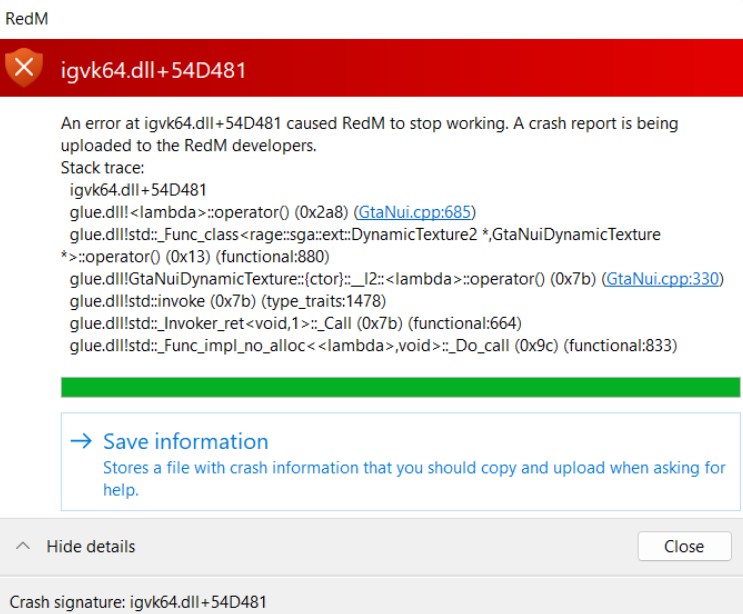Select the "Save information" heading
Viewport: 743px width, 614px height.
pos(186,441)
